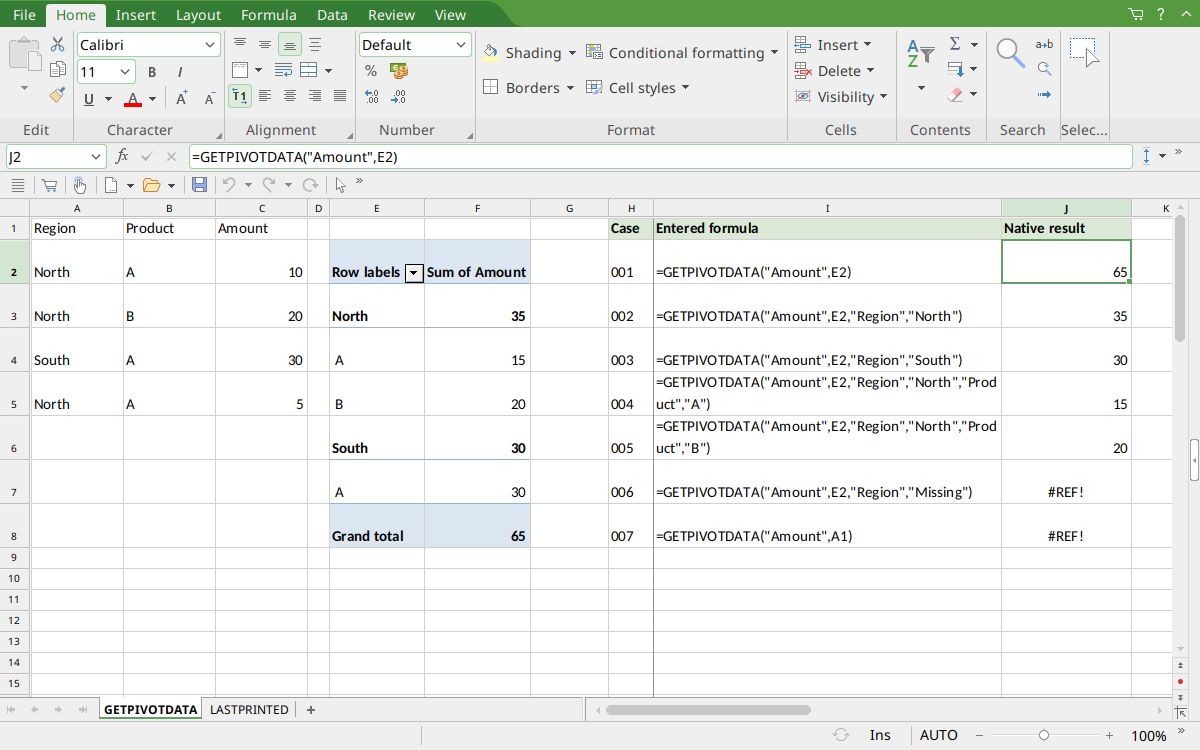
Task: Switch to the Layout ribbon tab
Action: click(x=198, y=15)
